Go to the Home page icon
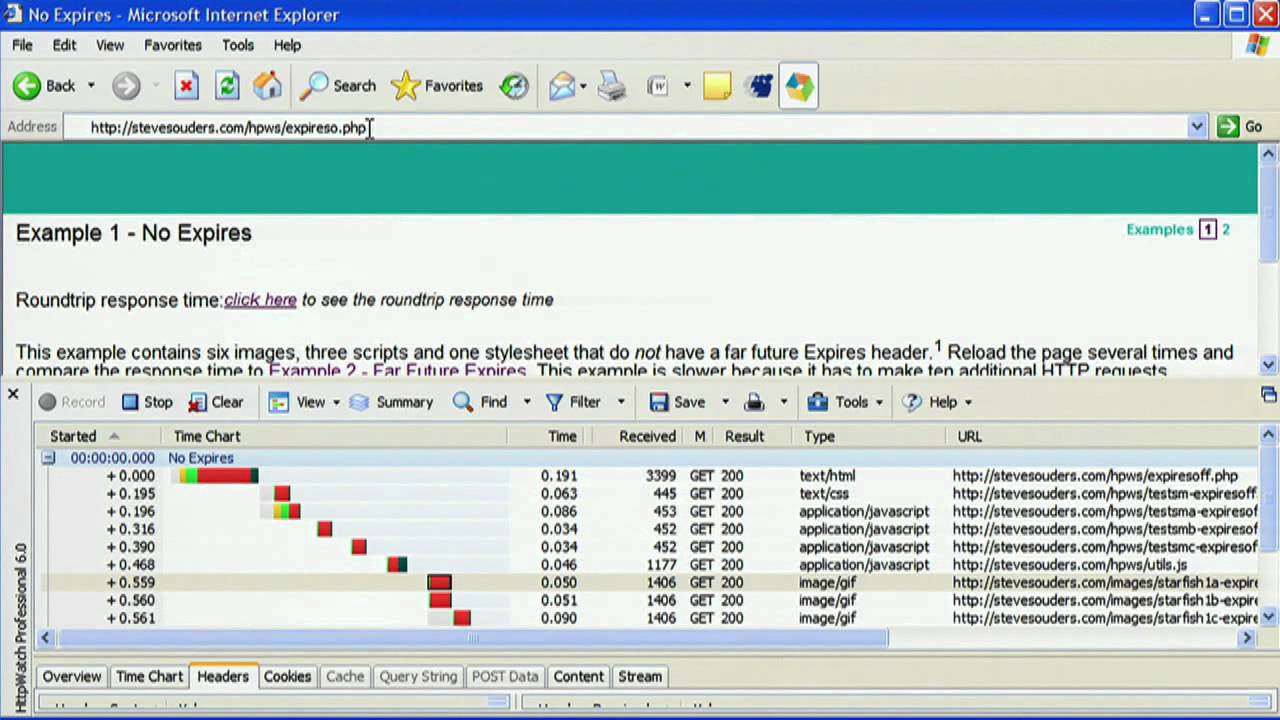The width and height of the screenshot is (1280, 720). click(267, 86)
